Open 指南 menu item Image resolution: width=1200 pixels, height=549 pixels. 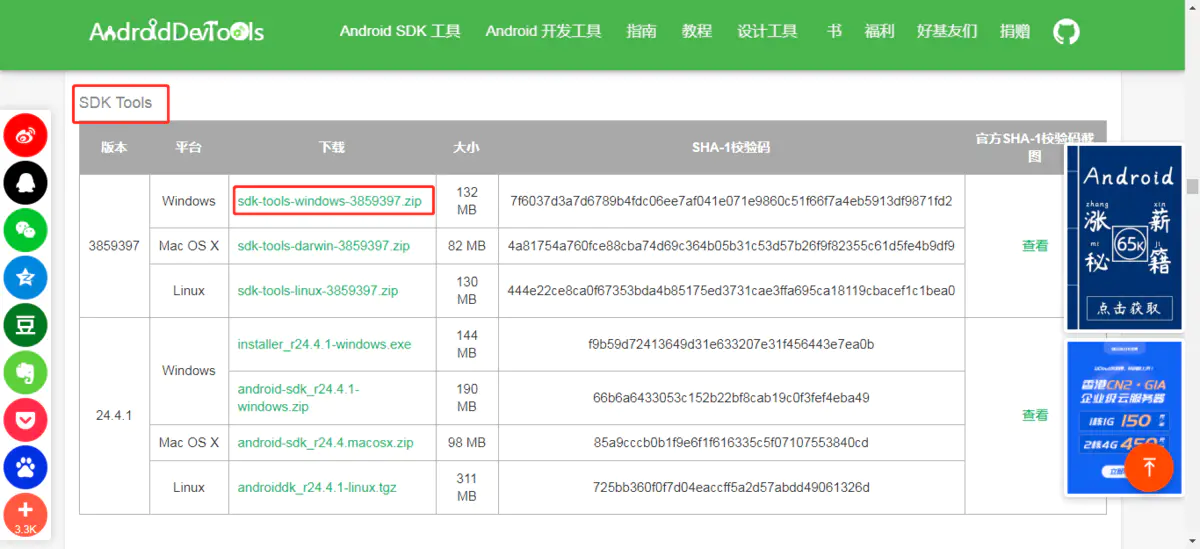pyautogui.click(x=641, y=31)
